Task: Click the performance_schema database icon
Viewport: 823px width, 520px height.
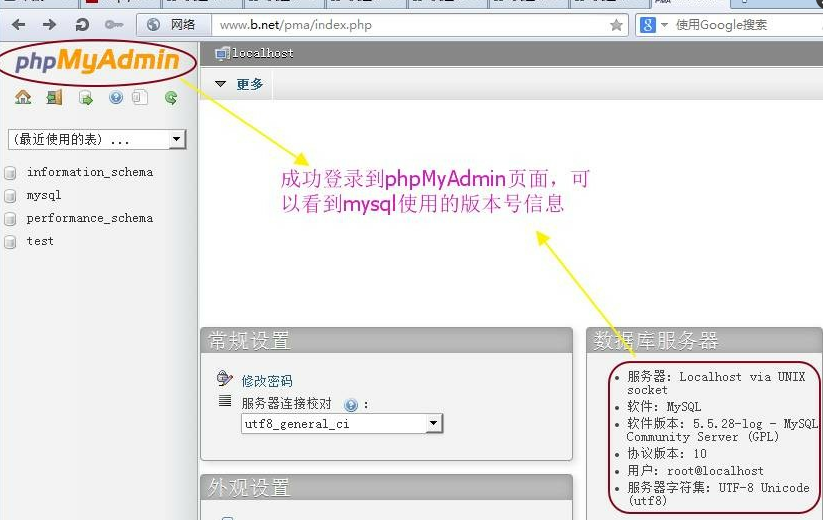Action: coord(10,219)
